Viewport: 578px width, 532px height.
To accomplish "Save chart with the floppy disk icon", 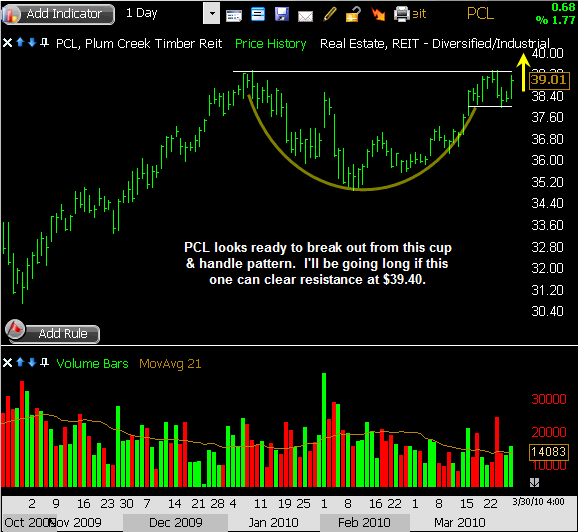I will [x=282, y=14].
